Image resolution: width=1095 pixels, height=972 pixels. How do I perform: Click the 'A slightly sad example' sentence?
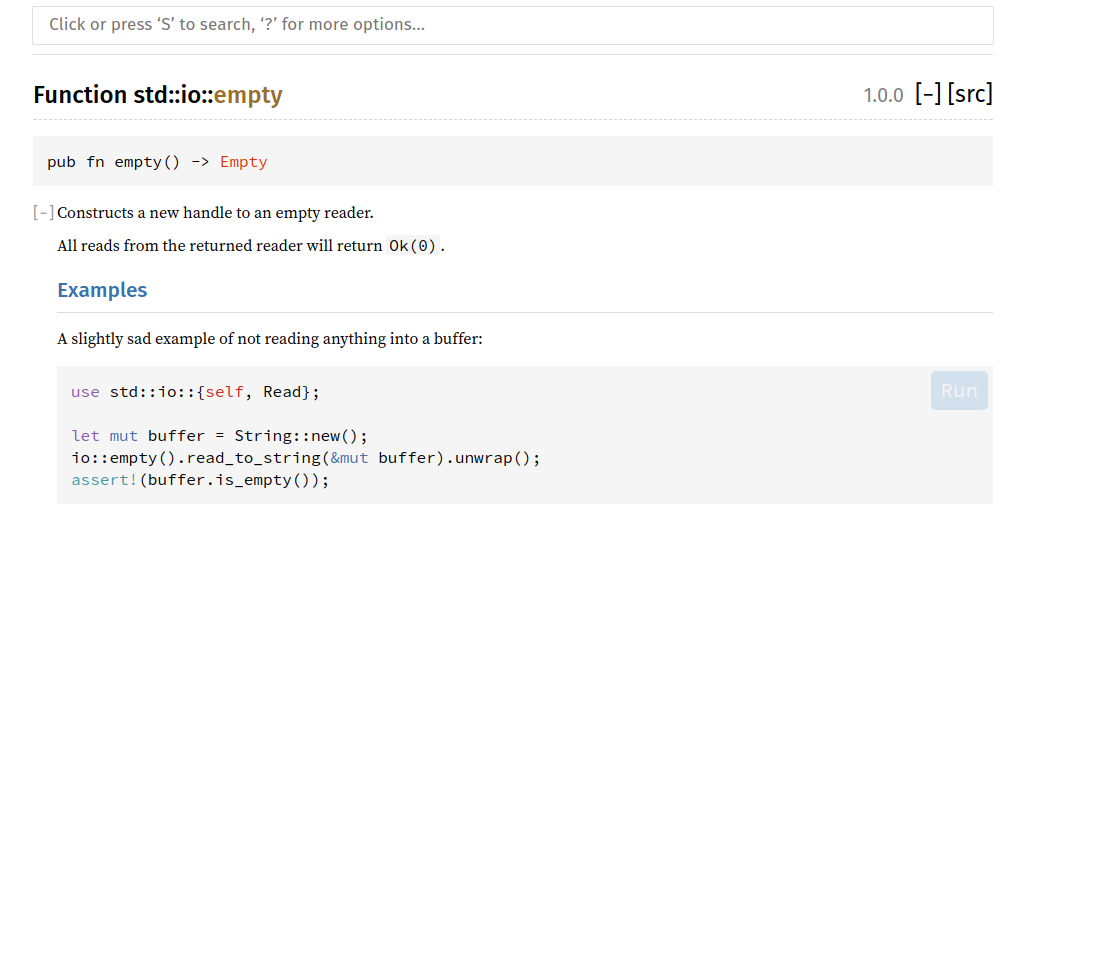270,339
